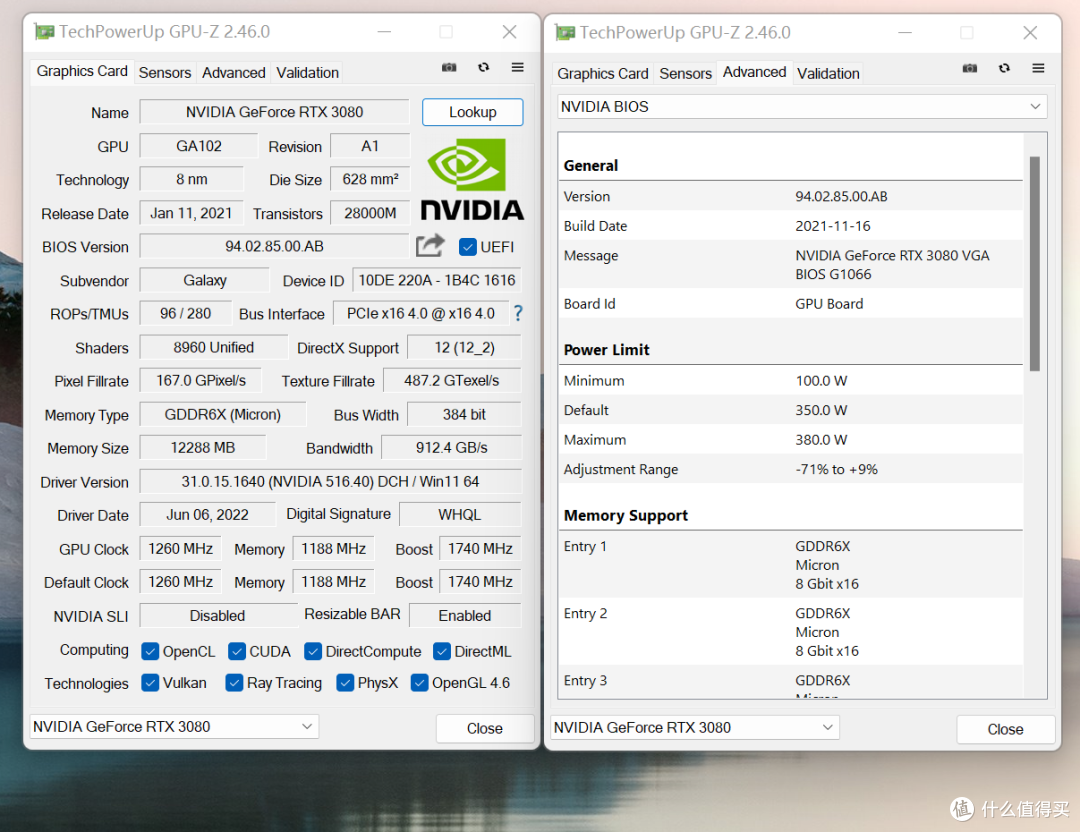The image size is (1080, 832).
Task: Toggle the OpenCL checkbox
Action: [x=150, y=651]
